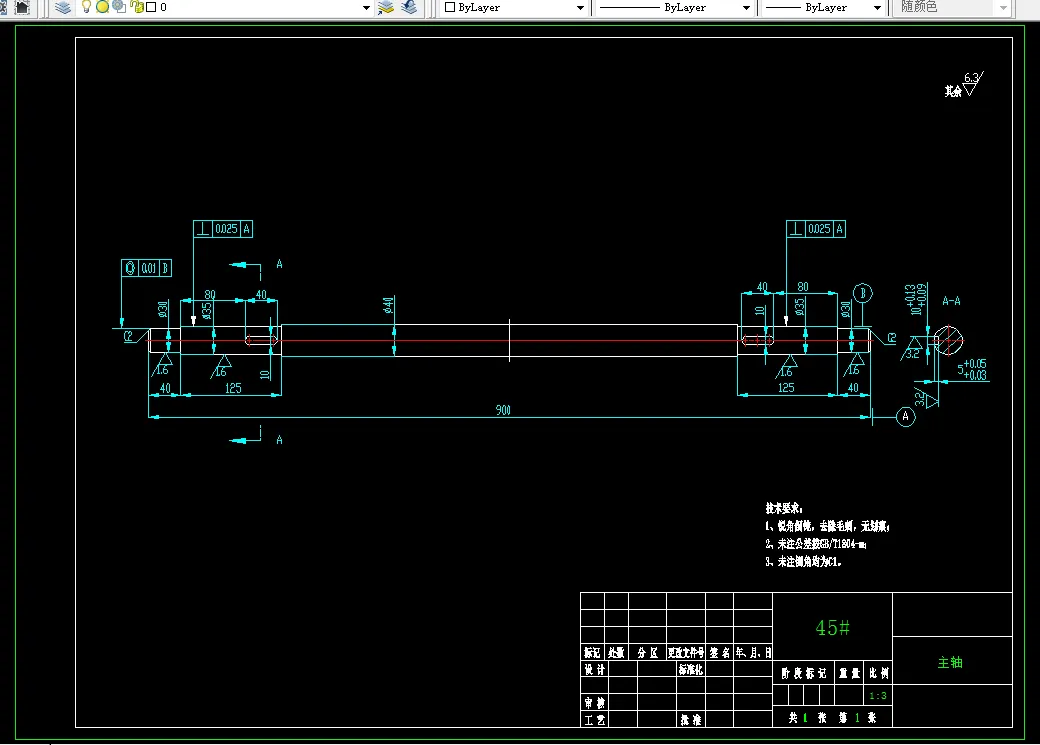This screenshot has height=745, width=1040.
Task: Make object's layer current icon
Action: [x=386, y=7]
